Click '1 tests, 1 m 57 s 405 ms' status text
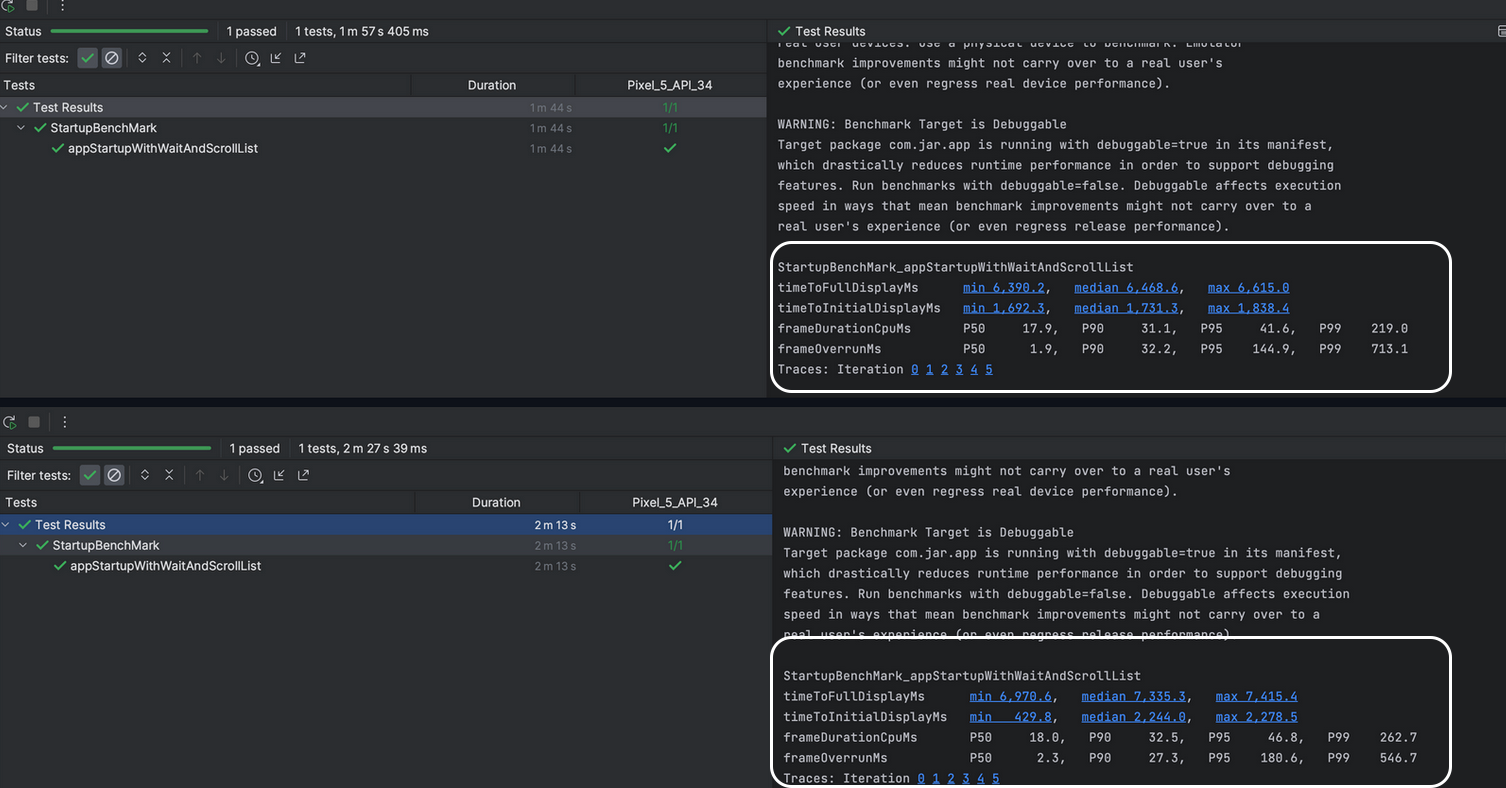Viewport: 1506px width, 788px height. click(x=362, y=32)
